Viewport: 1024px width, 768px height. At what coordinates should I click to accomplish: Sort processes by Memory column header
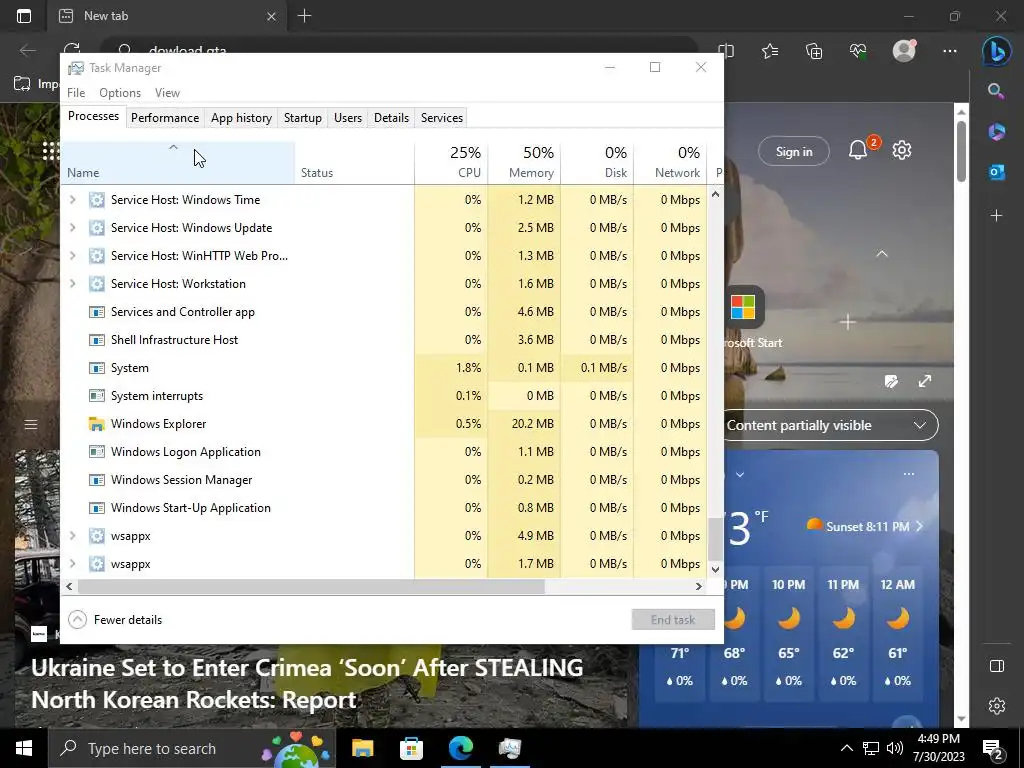pos(524,163)
